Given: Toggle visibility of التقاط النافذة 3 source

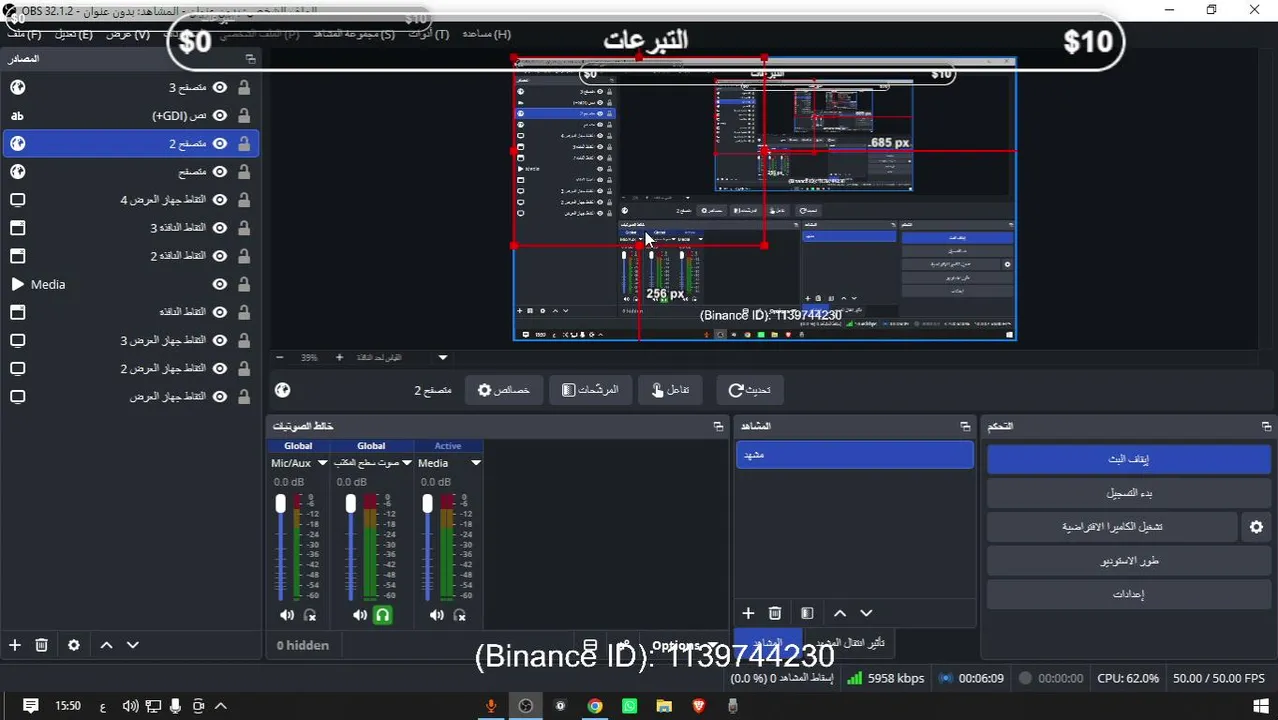Looking at the screenshot, I should (220, 227).
